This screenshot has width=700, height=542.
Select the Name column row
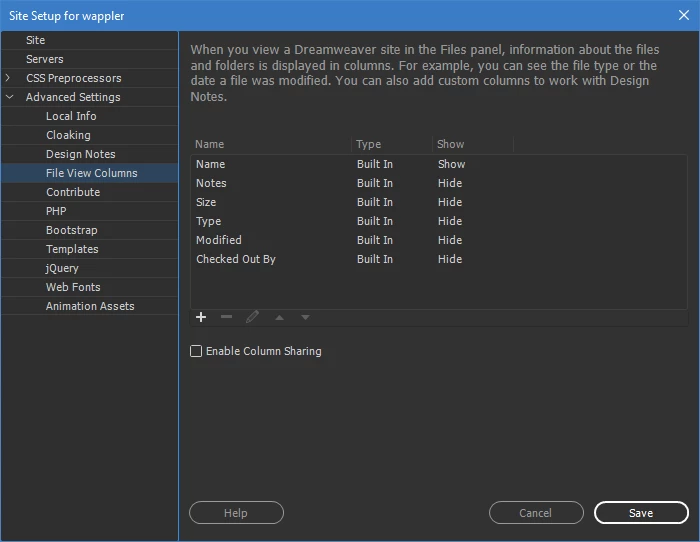point(439,164)
